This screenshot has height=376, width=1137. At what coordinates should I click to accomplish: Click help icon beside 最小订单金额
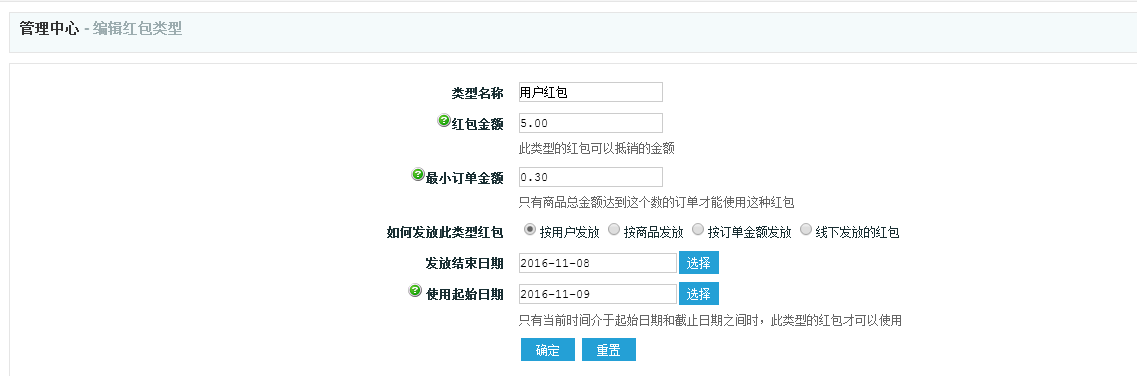(x=418, y=175)
